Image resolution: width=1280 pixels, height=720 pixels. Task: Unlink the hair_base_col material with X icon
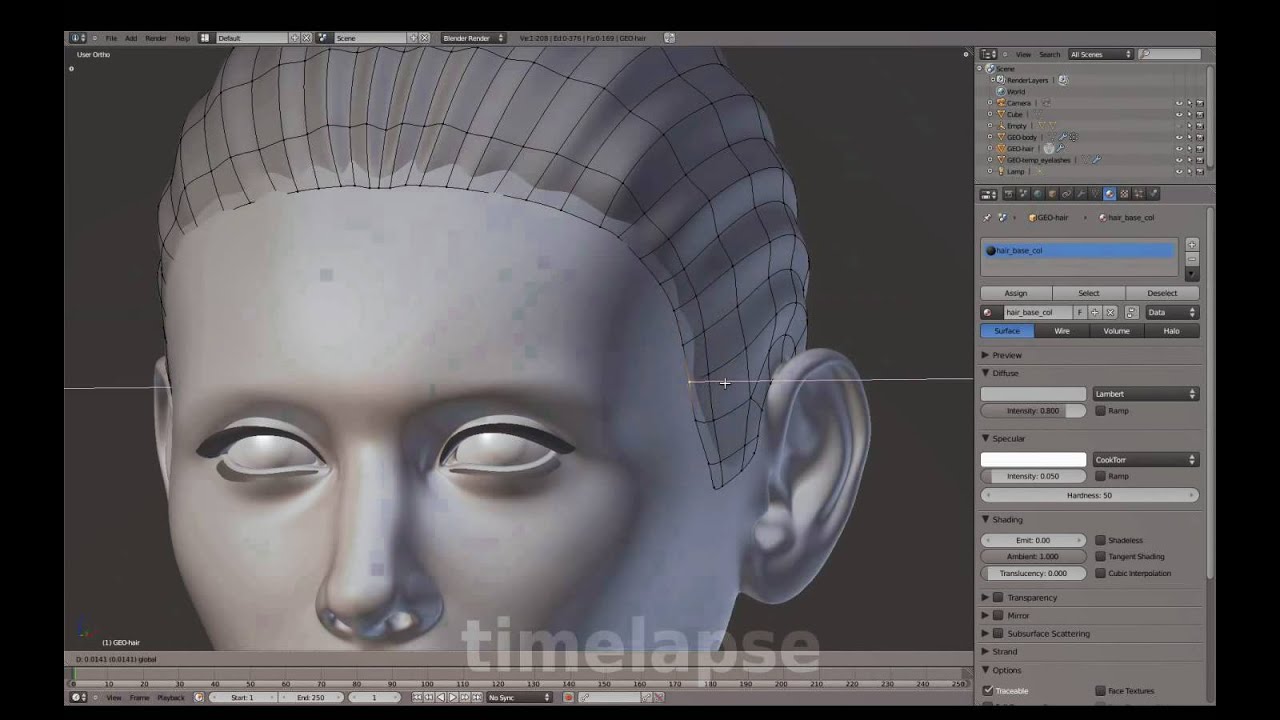pos(1110,312)
